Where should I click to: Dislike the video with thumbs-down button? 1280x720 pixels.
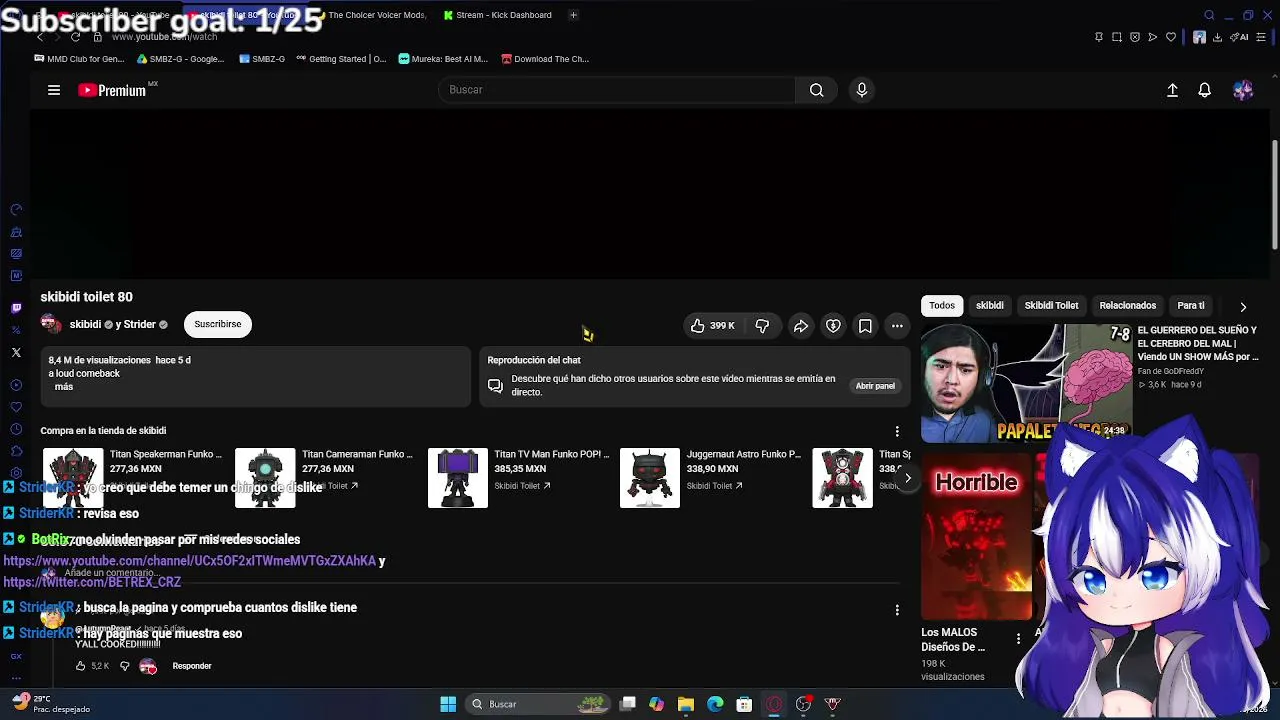click(x=762, y=325)
